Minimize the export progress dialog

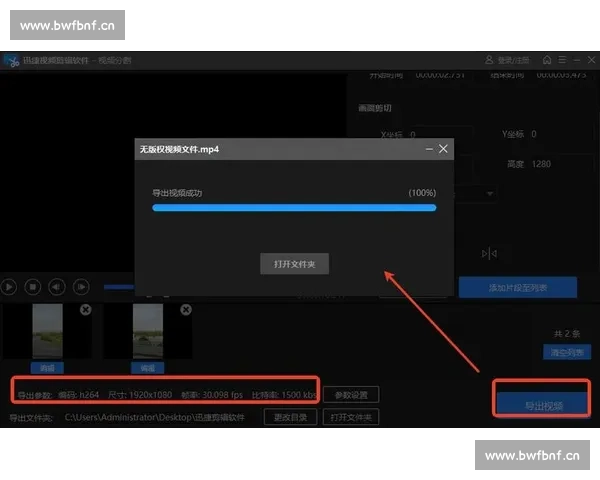(428, 149)
